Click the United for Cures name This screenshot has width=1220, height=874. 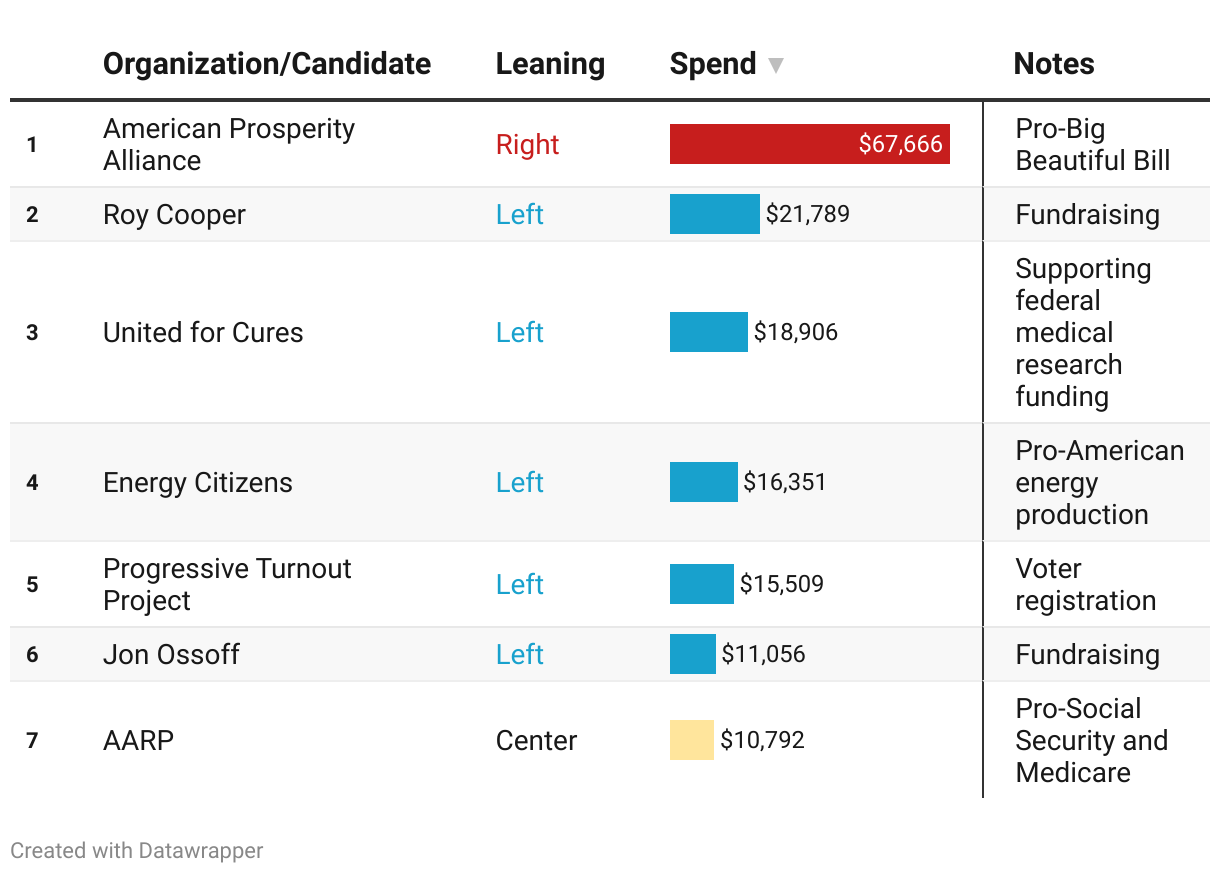pos(203,332)
